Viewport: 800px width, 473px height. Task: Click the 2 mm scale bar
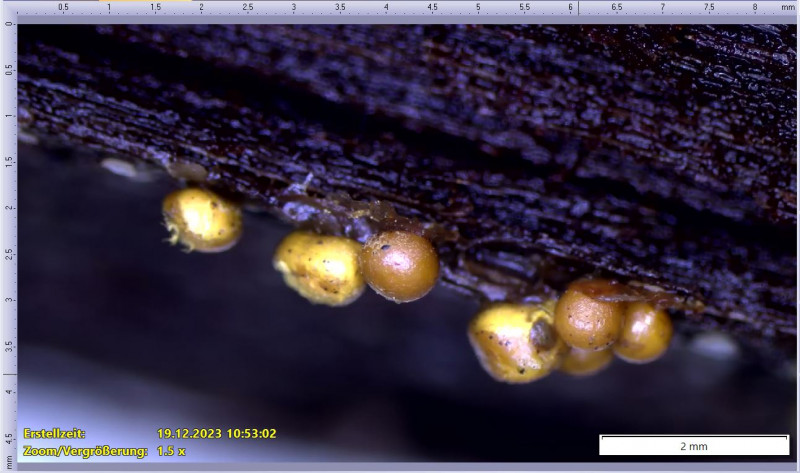693,445
